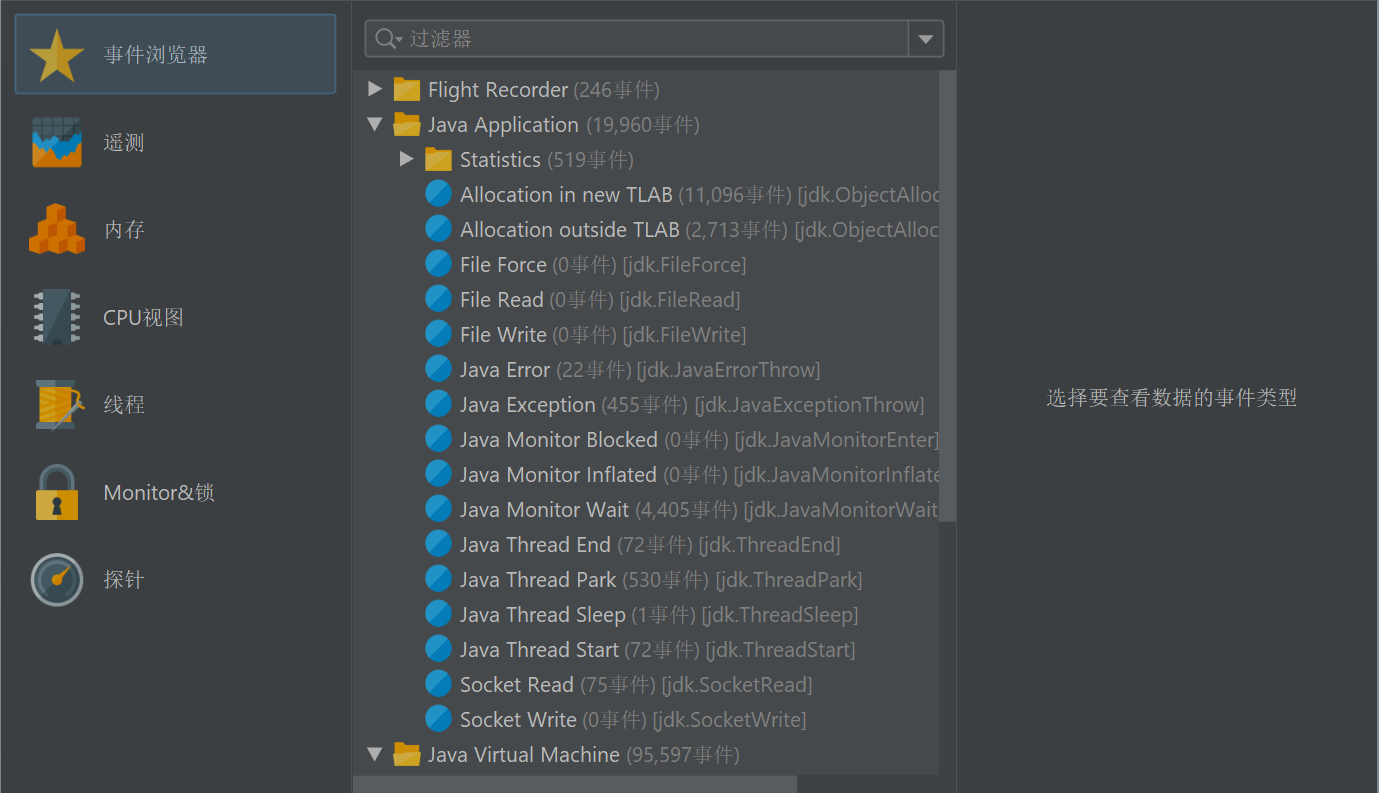Expand the Flight Recorder folder

[375, 89]
